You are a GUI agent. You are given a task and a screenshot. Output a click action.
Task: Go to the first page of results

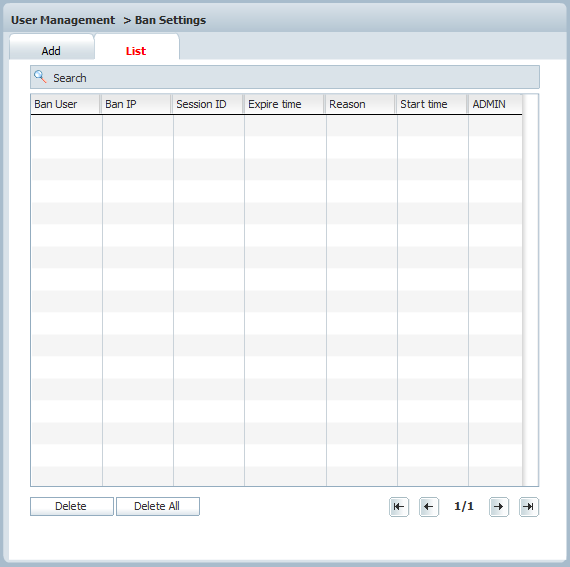[x=399, y=507]
